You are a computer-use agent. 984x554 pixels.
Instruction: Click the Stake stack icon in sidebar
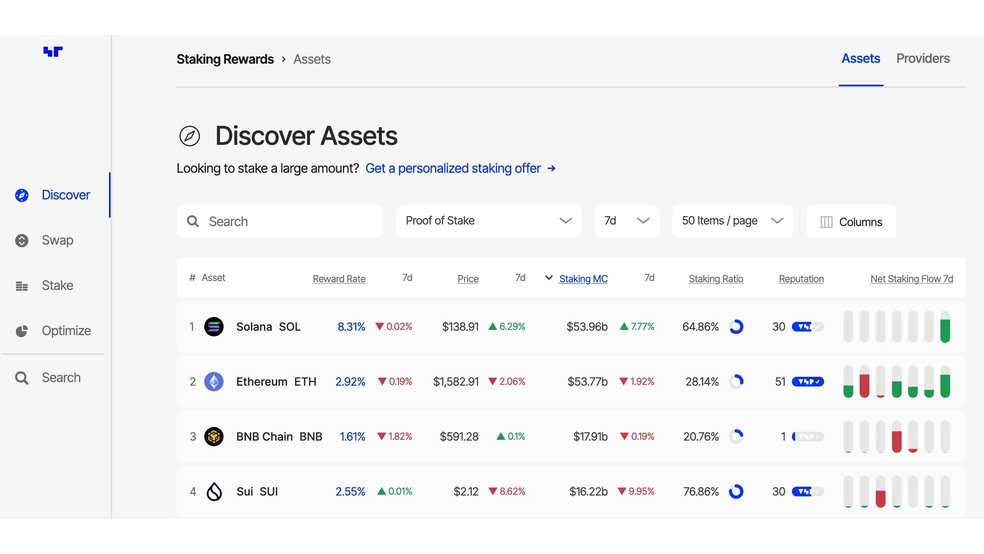tap(22, 286)
